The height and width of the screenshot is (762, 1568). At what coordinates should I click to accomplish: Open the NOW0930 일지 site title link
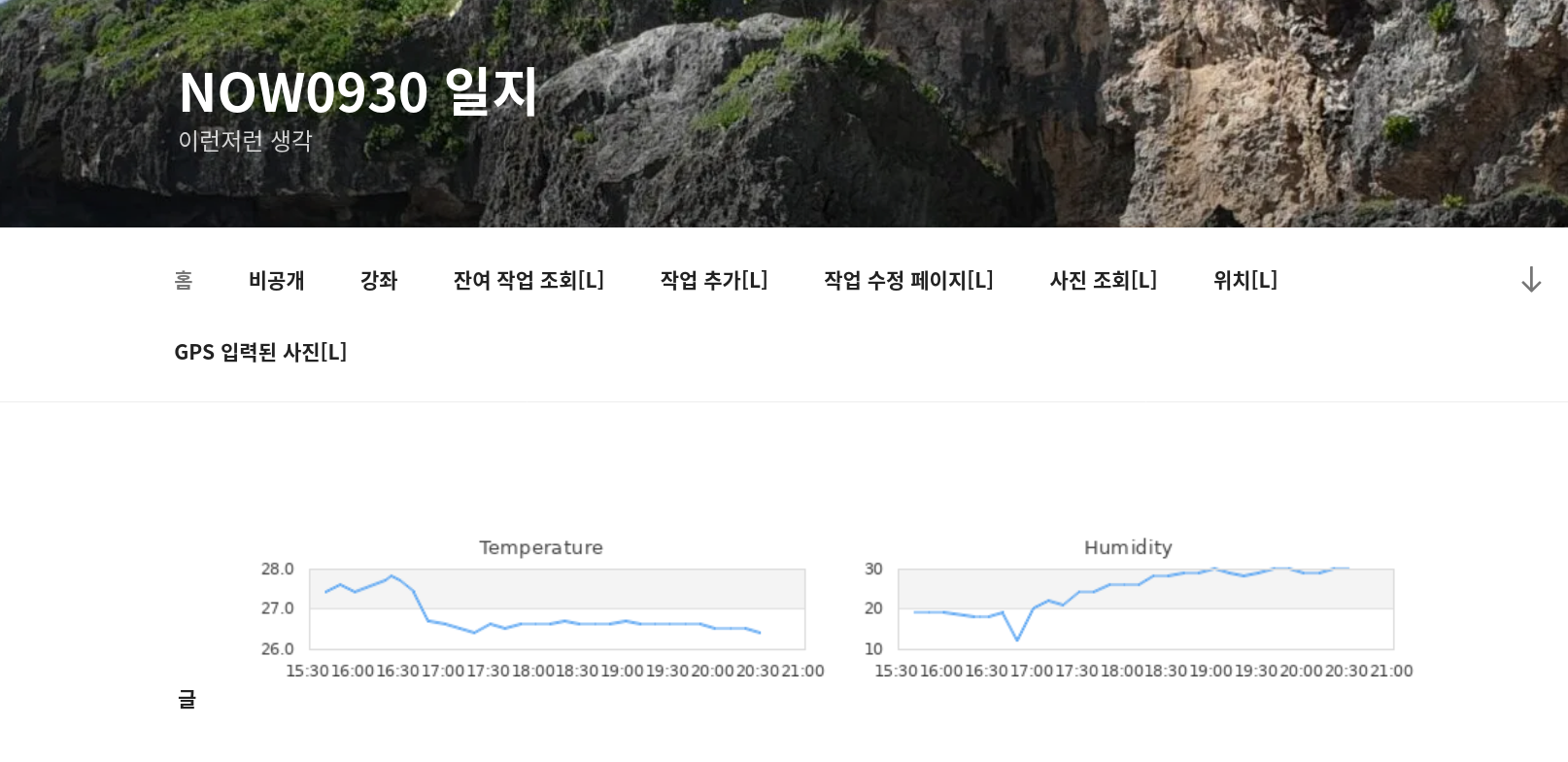coord(358,92)
